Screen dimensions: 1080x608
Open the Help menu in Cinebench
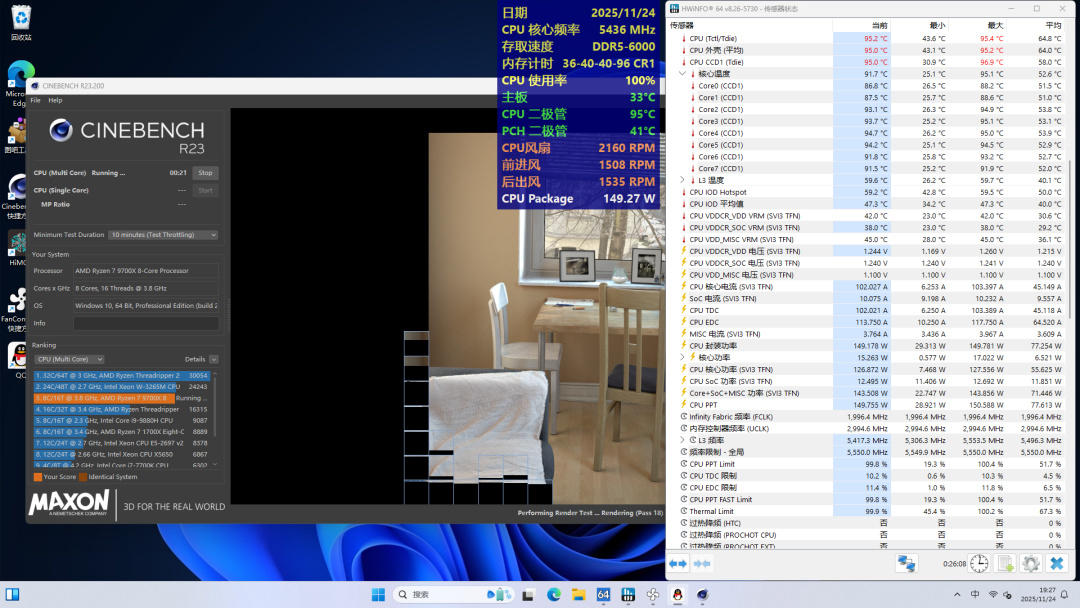(x=55, y=100)
